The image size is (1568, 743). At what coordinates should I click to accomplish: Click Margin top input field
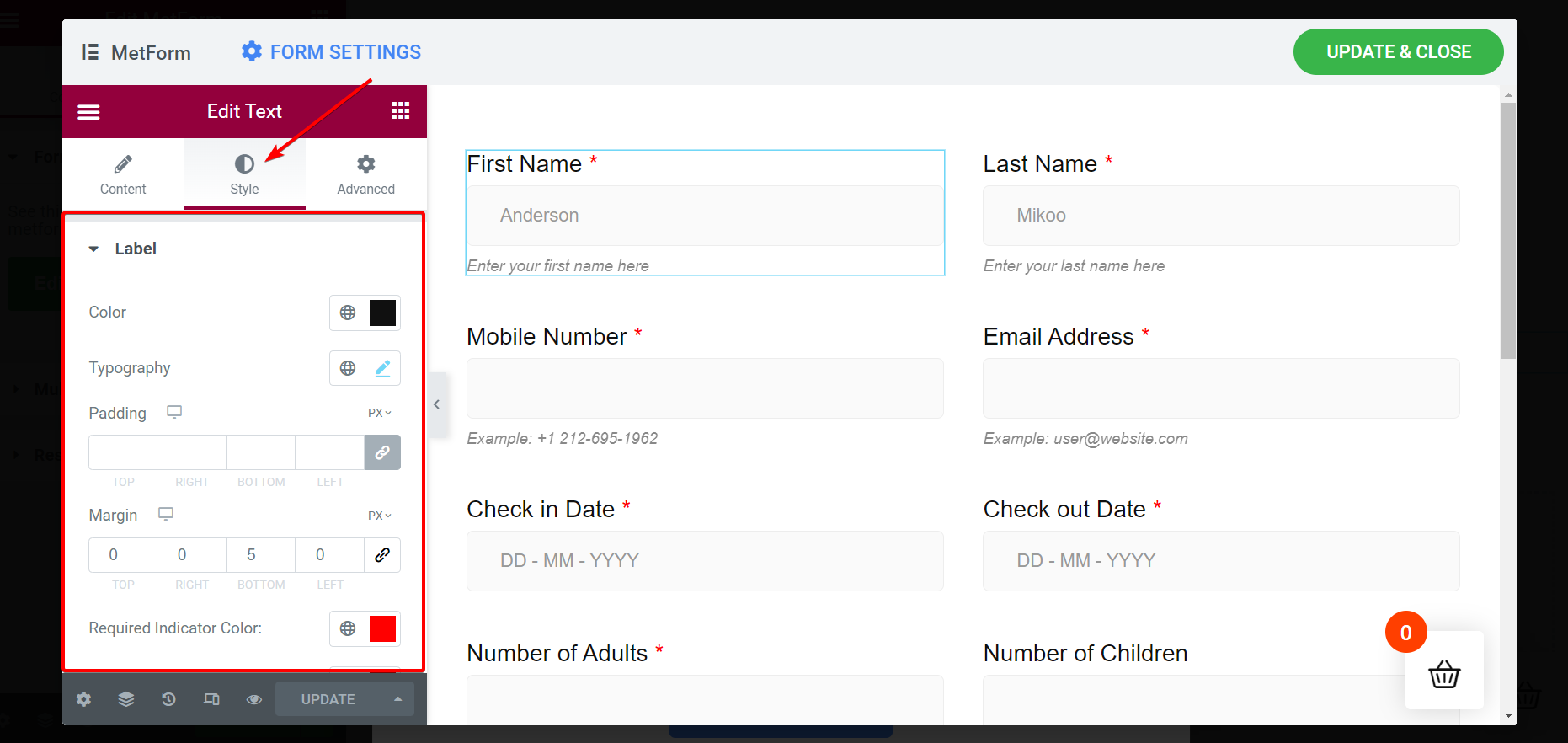[123, 555]
